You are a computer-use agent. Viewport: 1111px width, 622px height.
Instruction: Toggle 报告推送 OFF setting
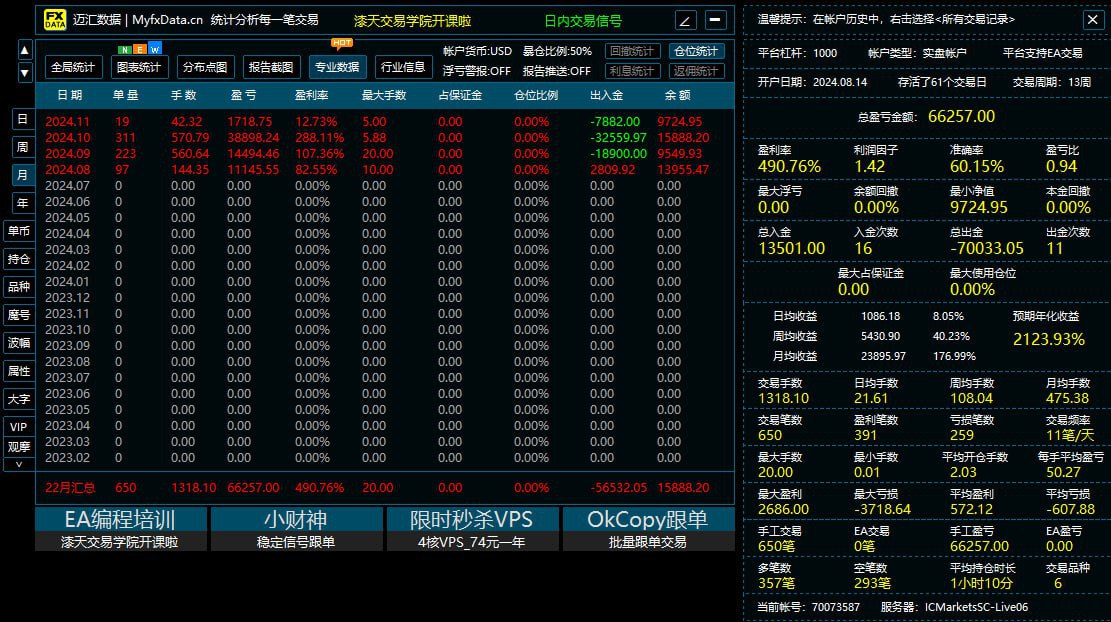click(x=557, y=71)
